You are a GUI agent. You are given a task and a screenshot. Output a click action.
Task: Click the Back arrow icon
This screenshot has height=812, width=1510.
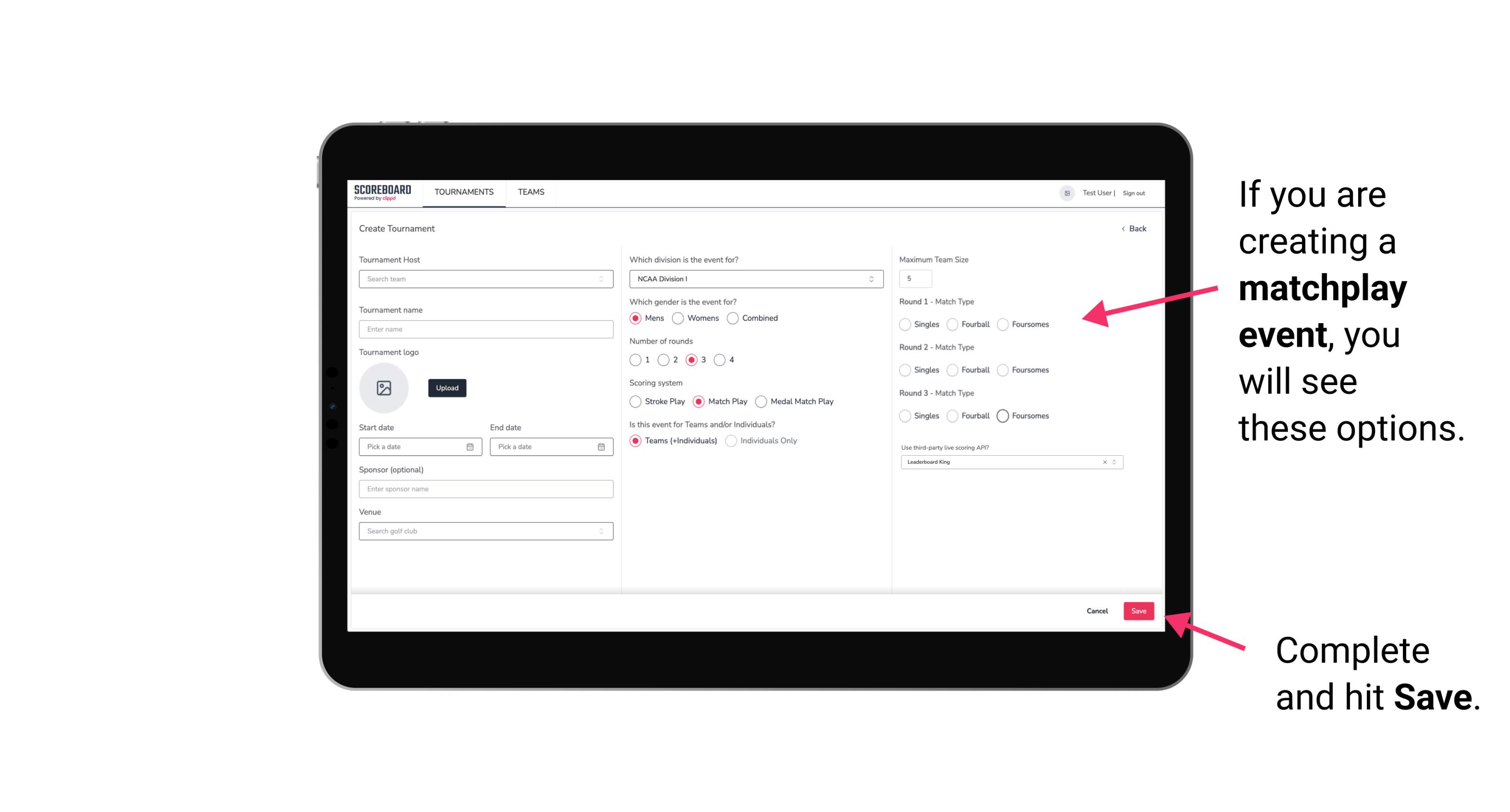1121,229
